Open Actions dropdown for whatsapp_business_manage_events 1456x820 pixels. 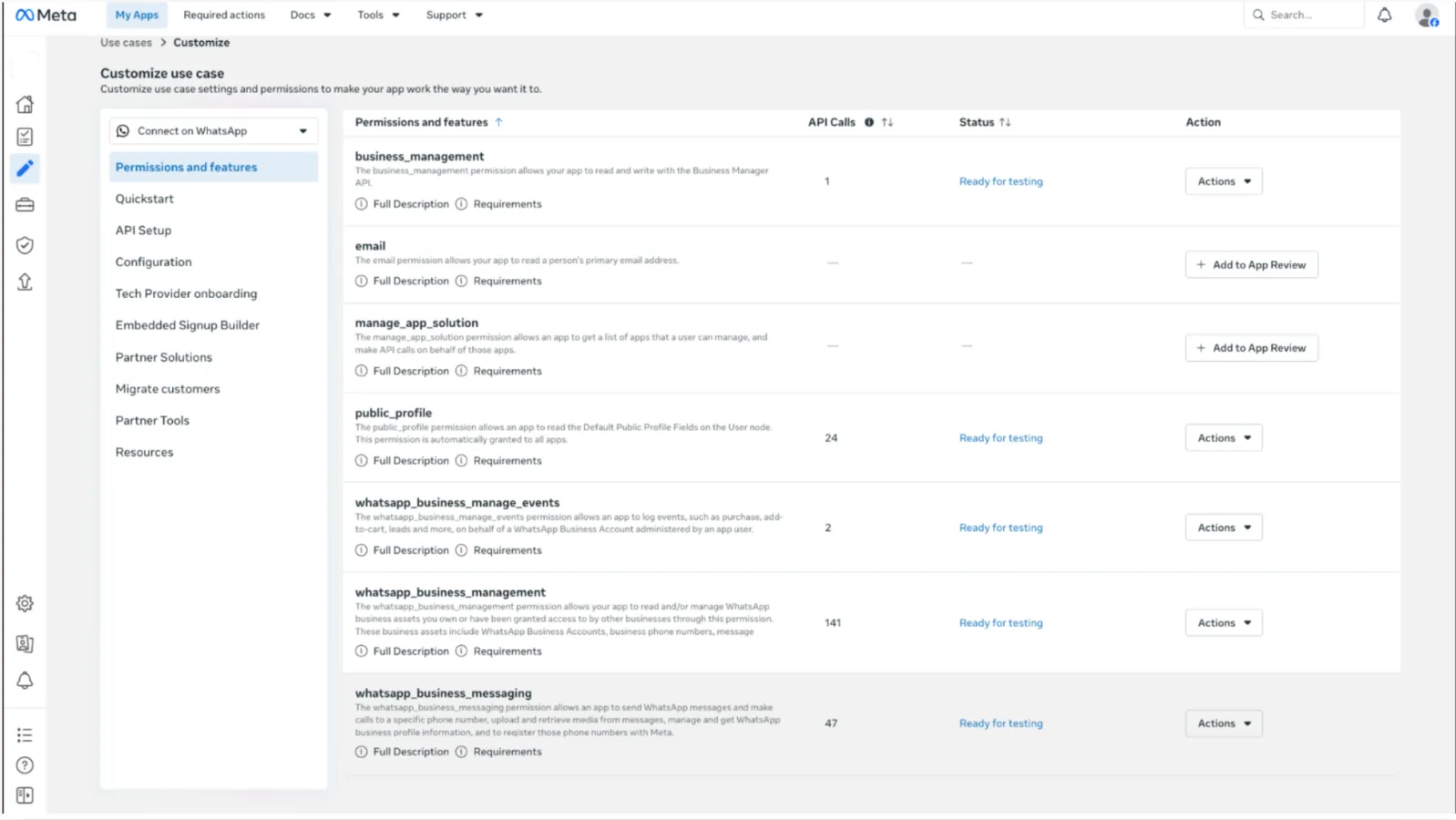pyautogui.click(x=1224, y=528)
